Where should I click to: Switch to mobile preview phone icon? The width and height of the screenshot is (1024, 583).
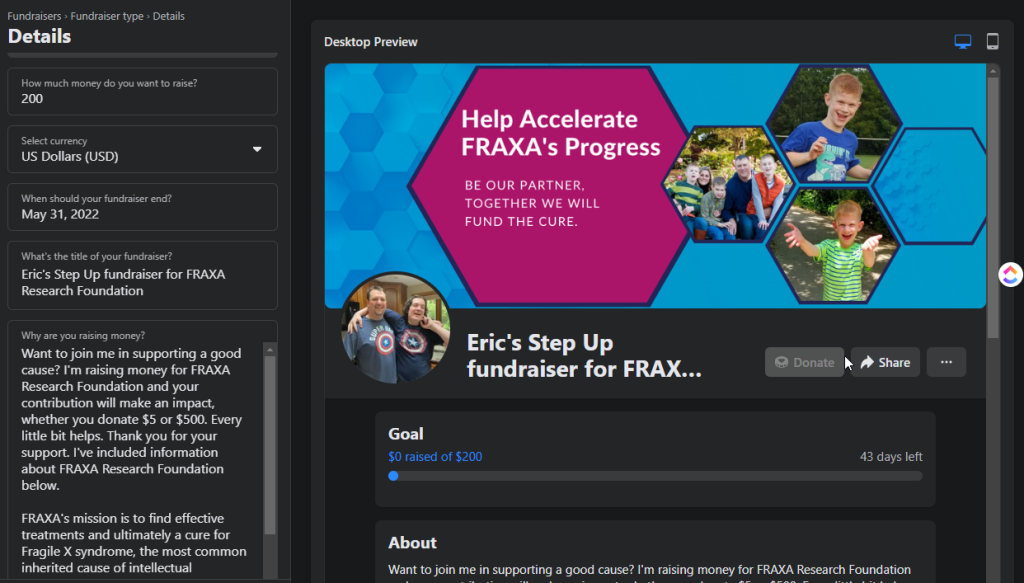tap(993, 42)
